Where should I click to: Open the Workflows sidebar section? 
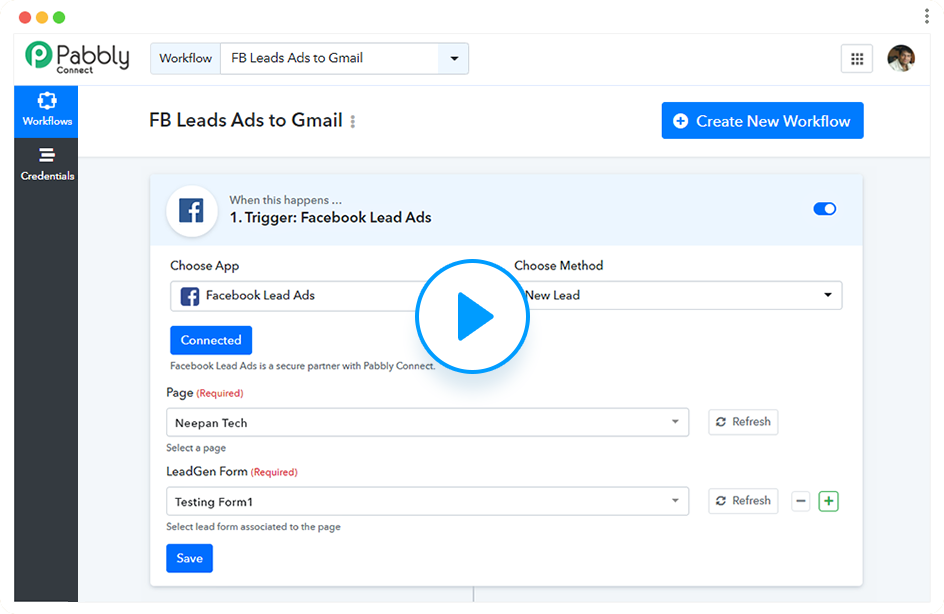(46, 111)
